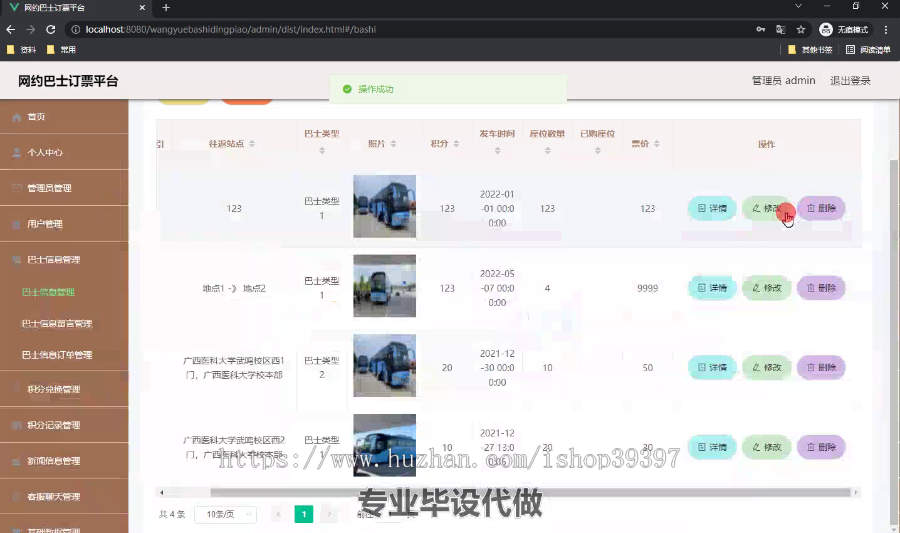Sort table by 巴士类型 column
Viewport: 900px width, 533px height.
(x=322, y=150)
